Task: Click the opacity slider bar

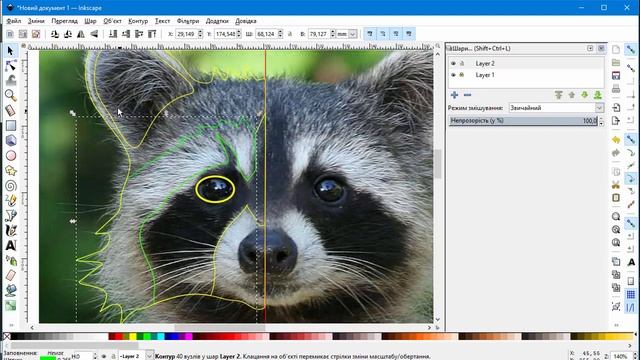Action: pos(524,121)
